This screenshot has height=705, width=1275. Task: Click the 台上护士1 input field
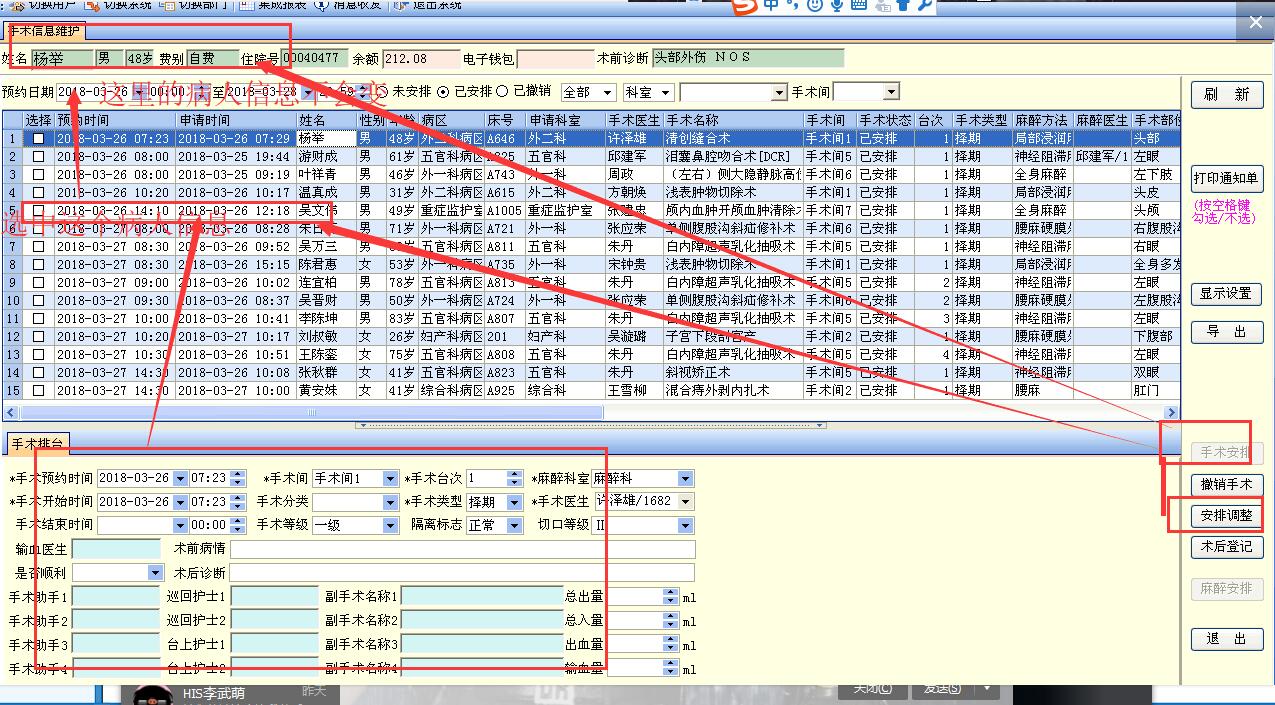pyautogui.click(x=274, y=644)
